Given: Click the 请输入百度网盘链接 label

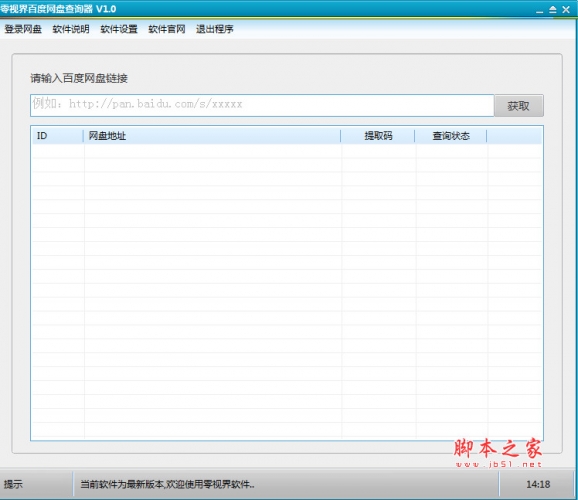Looking at the screenshot, I should pyautogui.click(x=79, y=78).
